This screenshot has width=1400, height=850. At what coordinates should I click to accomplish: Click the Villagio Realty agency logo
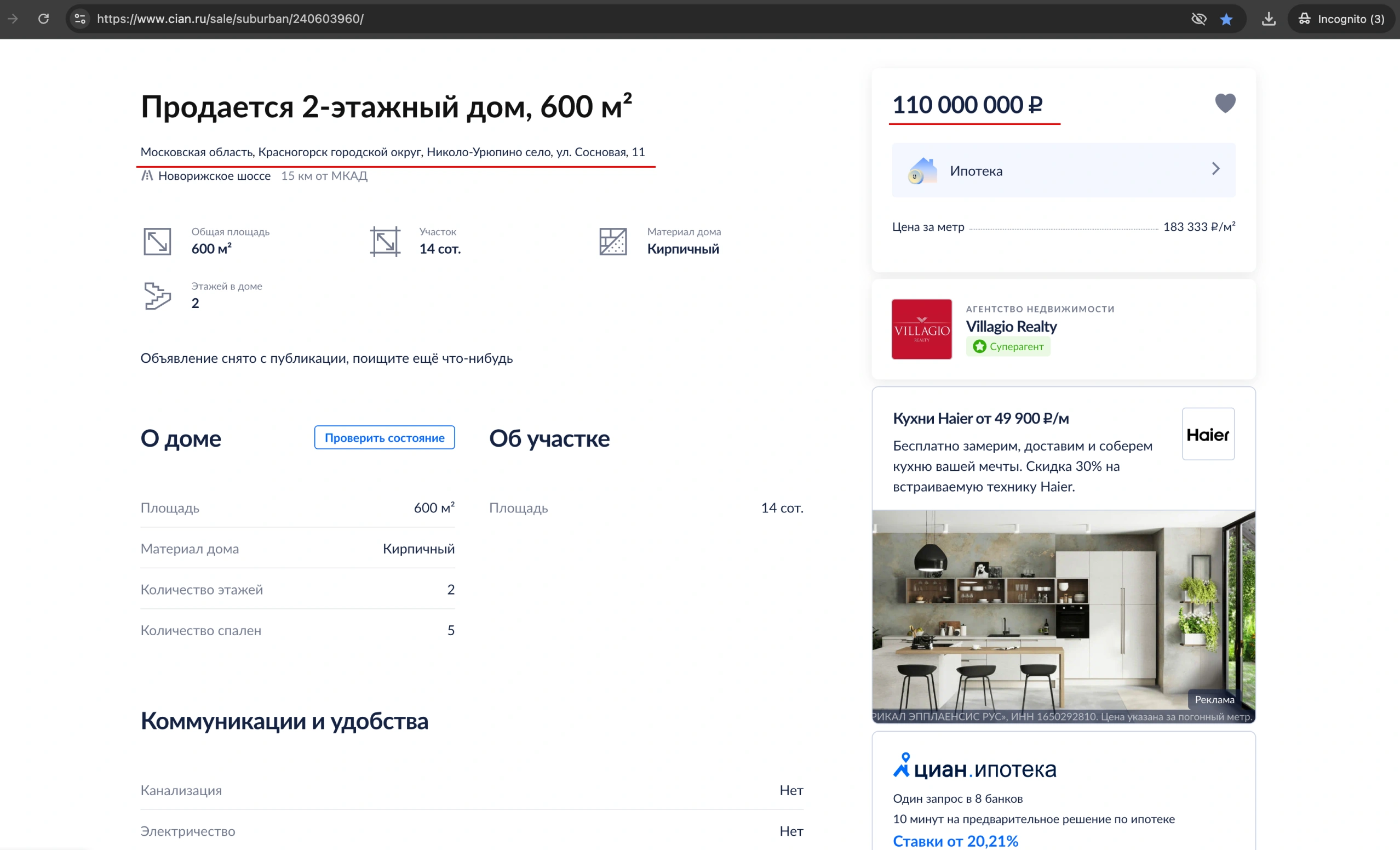point(922,329)
